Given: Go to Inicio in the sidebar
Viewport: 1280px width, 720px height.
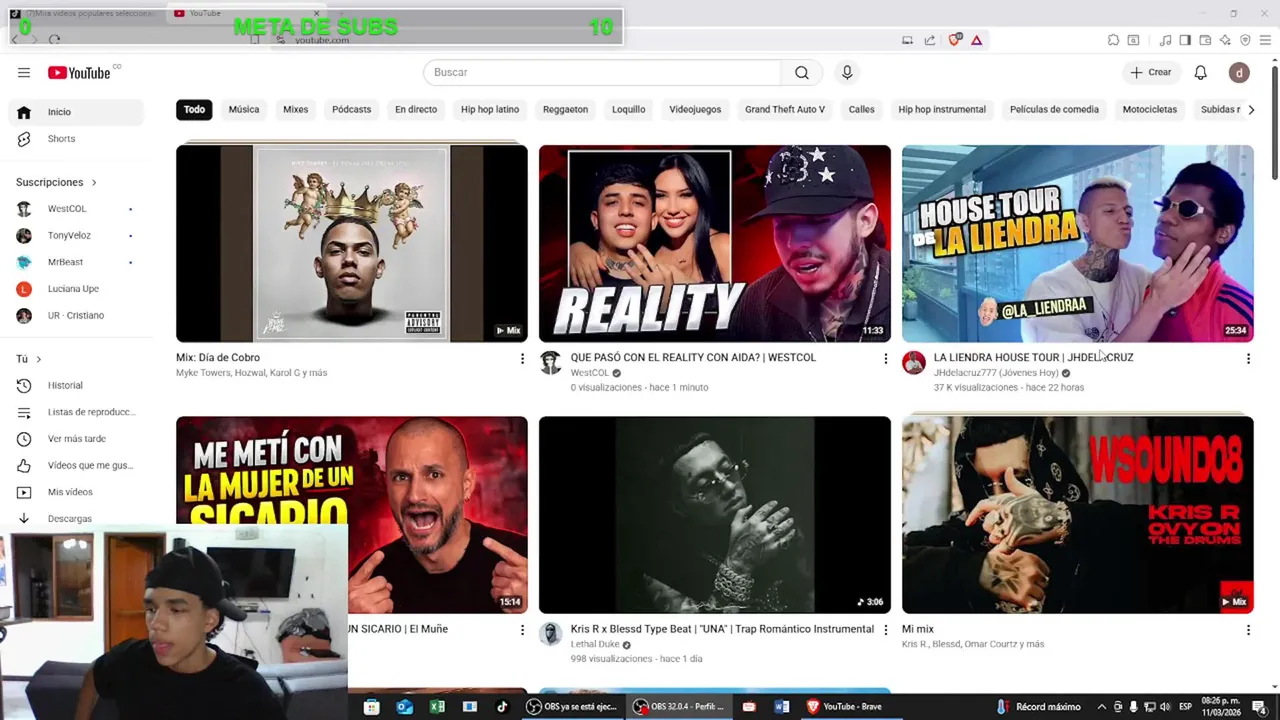Looking at the screenshot, I should (x=76, y=112).
